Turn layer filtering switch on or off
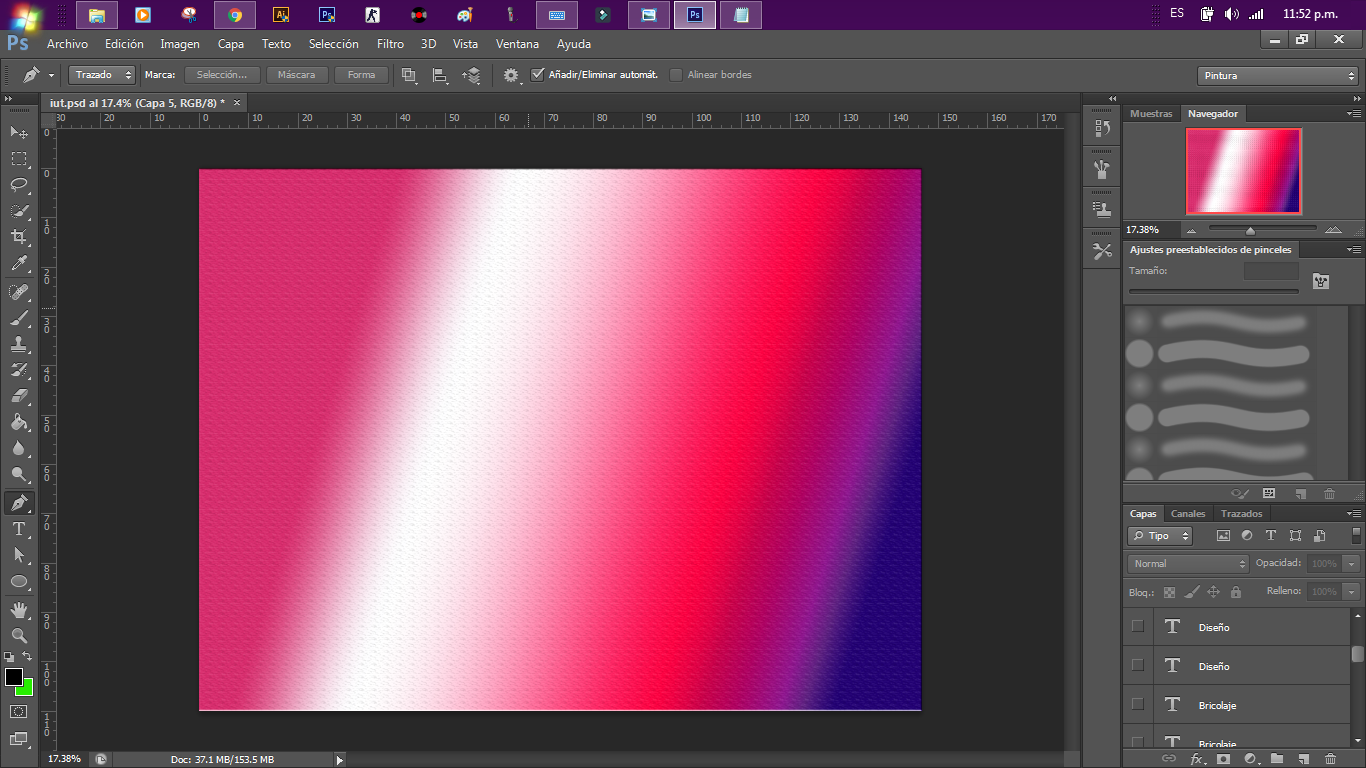 [x=1356, y=536]
